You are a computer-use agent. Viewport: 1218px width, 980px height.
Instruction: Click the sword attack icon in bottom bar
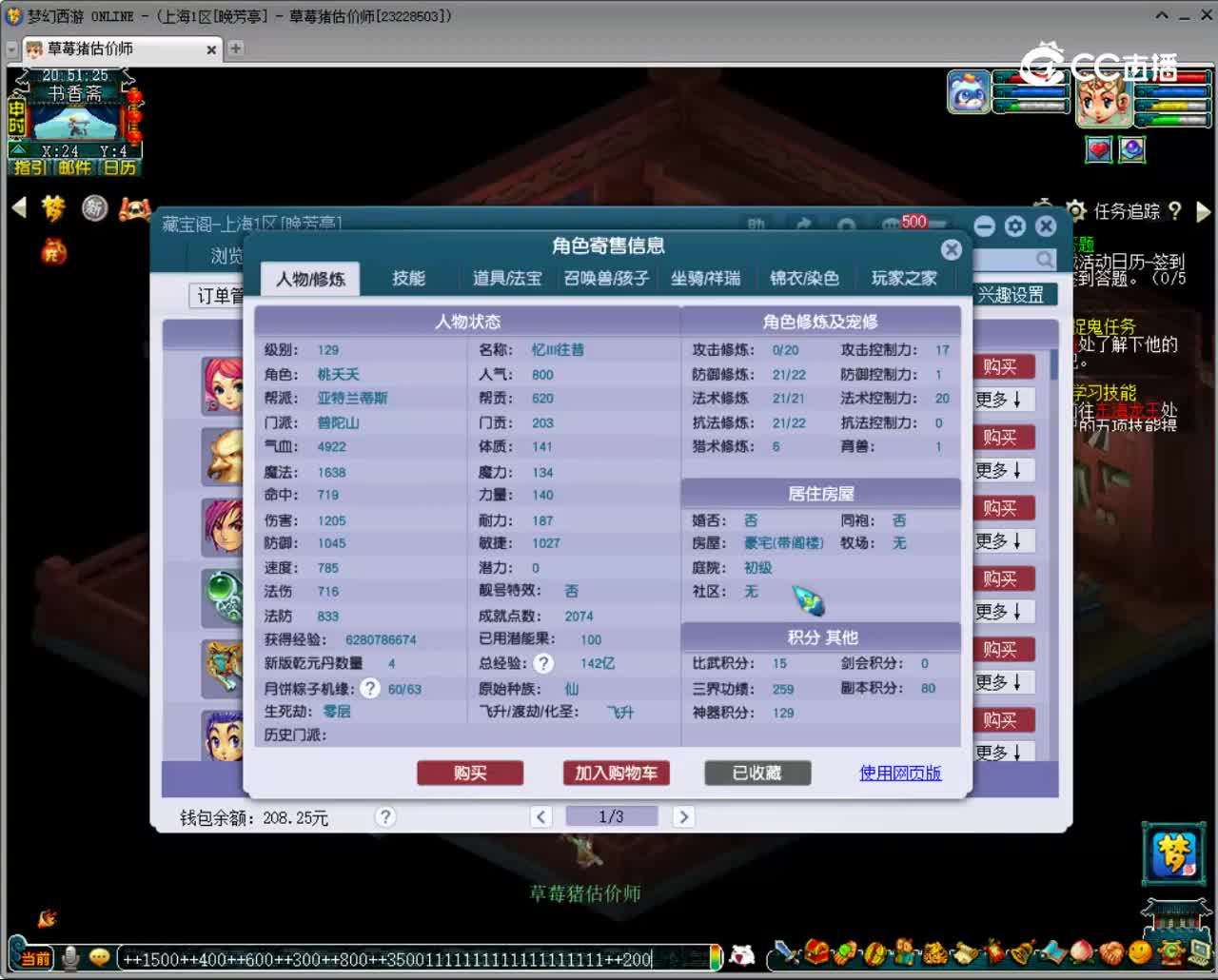(788, 952)
